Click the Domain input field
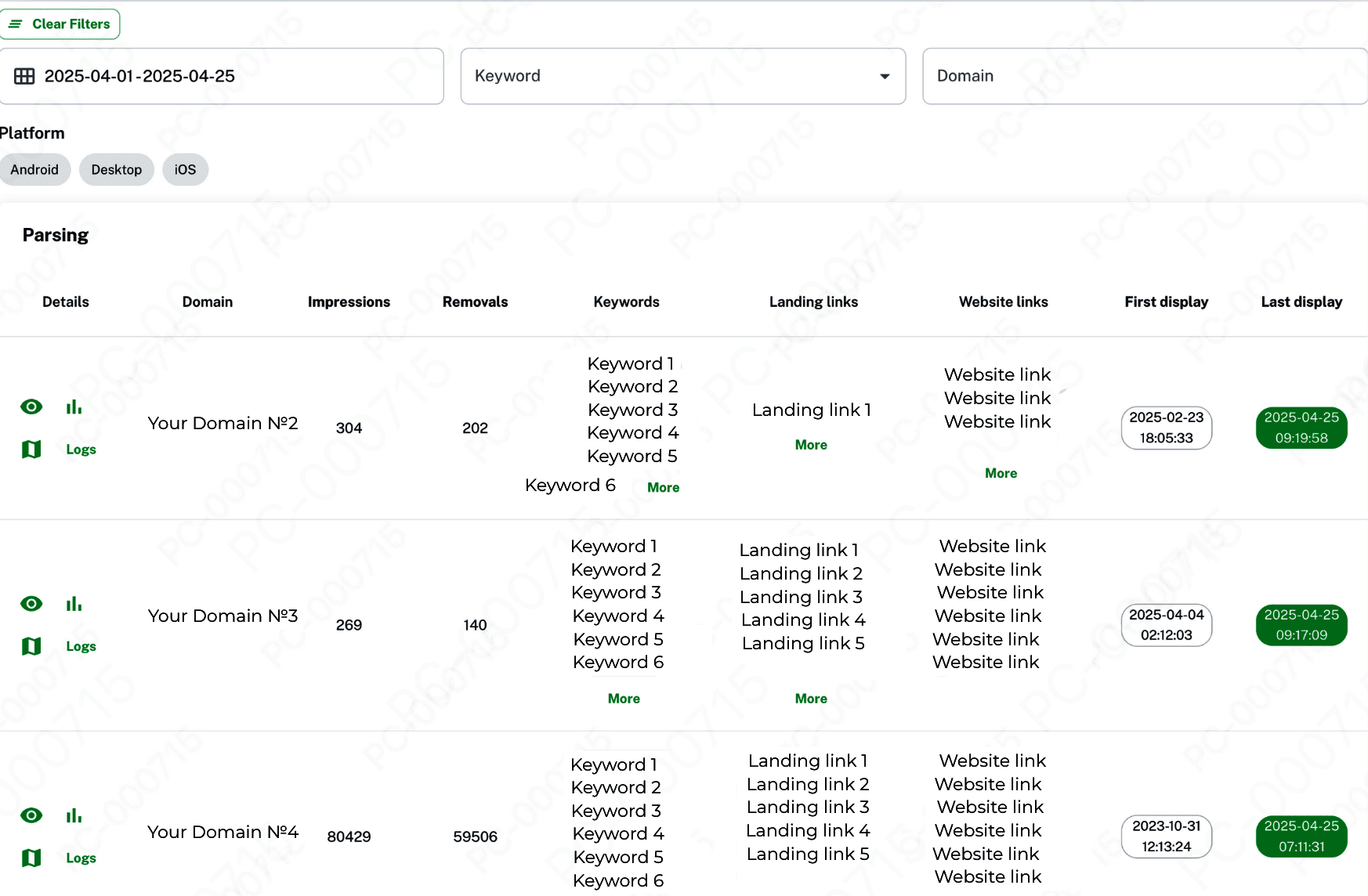The width and height of the screenshot is (1368, 896). click(x=1144, y=76)
